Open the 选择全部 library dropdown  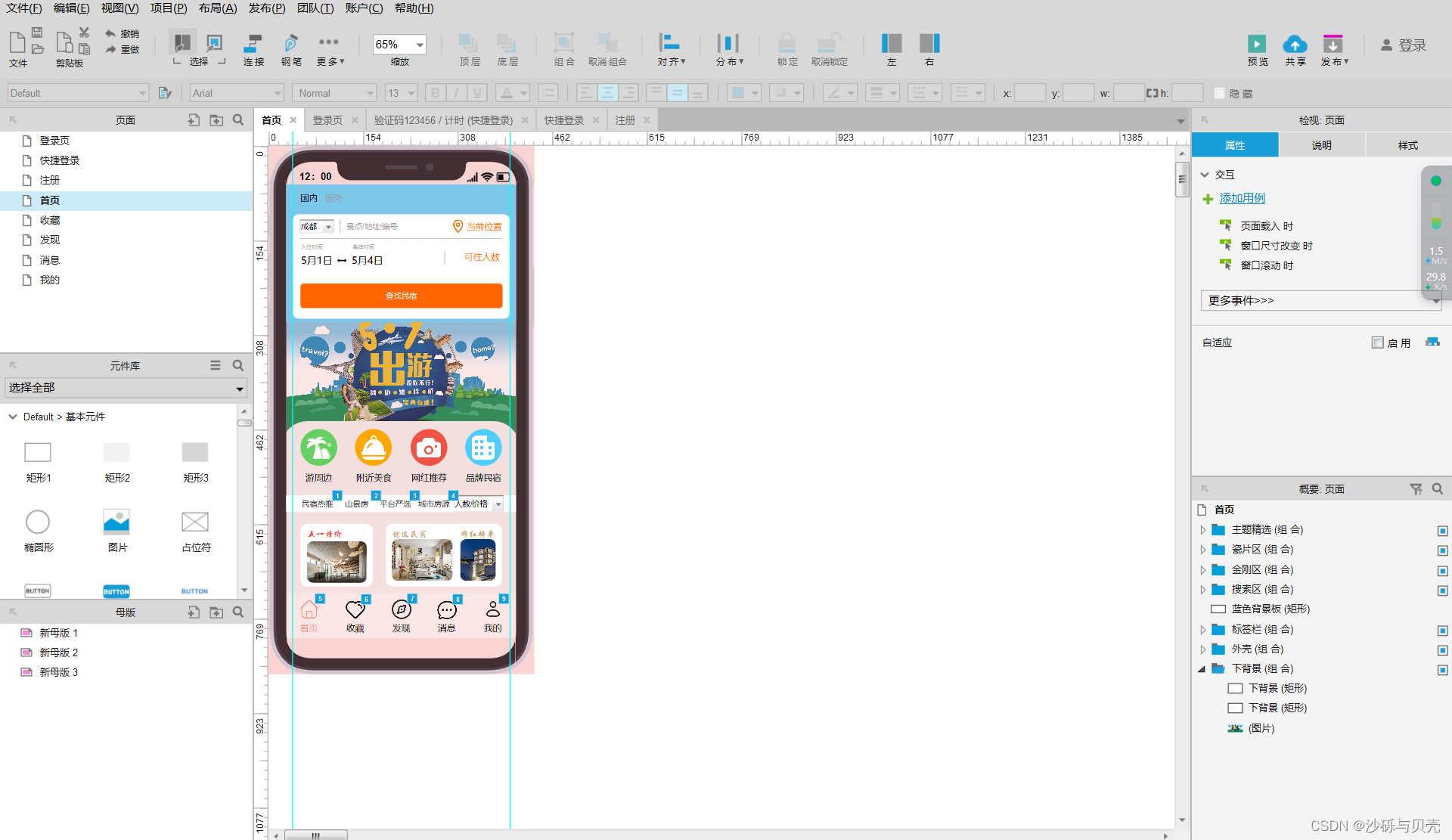click(x=240, y=389)
